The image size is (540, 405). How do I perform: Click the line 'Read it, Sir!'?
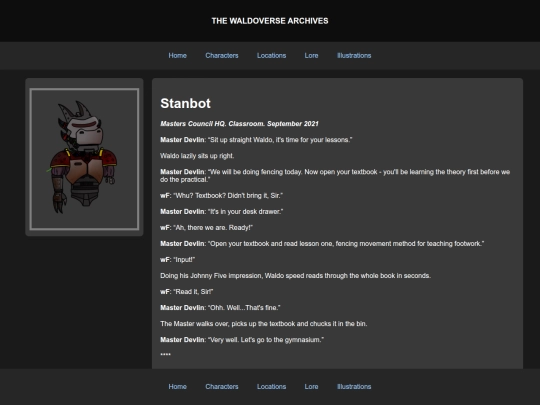[187, 292]
